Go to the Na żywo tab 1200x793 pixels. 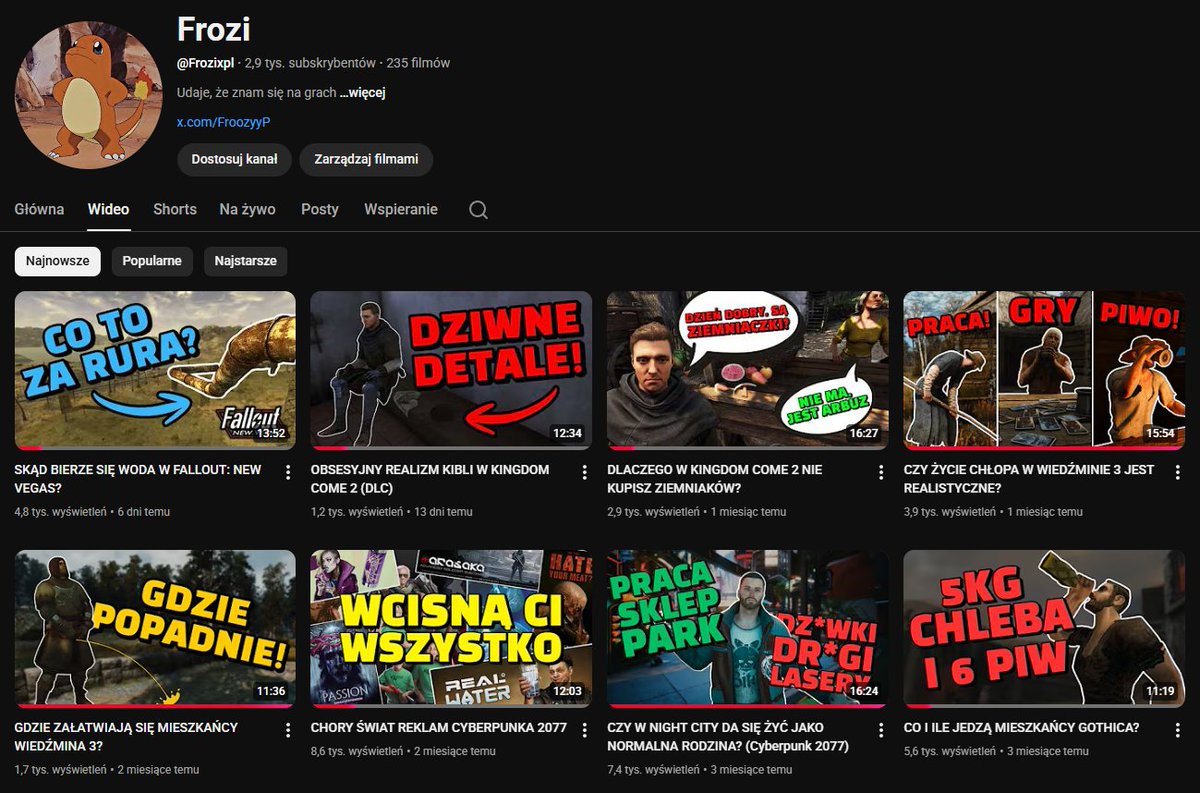pos(247,209)
